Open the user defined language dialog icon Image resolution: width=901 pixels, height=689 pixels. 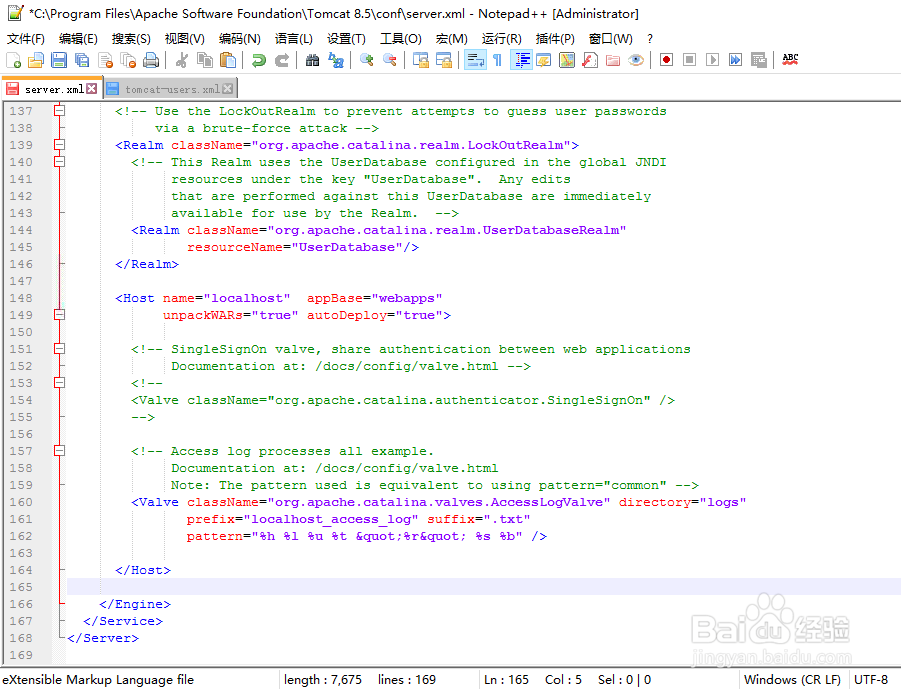[x=544, y=60]
